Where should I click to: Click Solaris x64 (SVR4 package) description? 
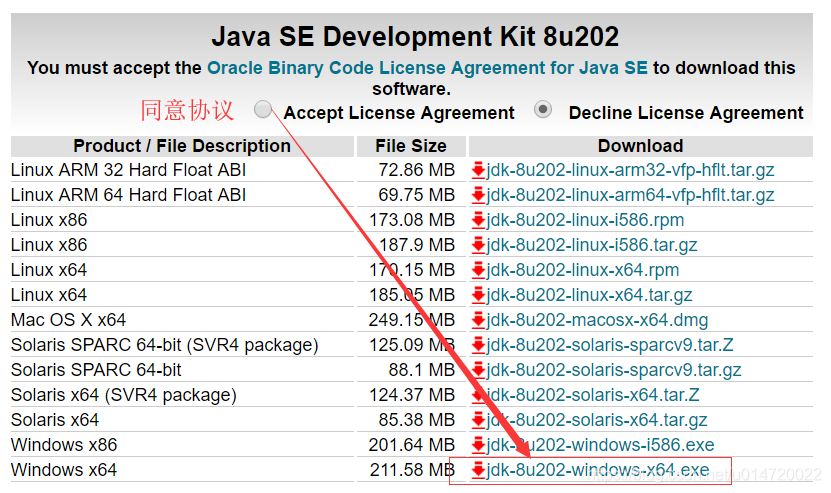click(123, 395)
